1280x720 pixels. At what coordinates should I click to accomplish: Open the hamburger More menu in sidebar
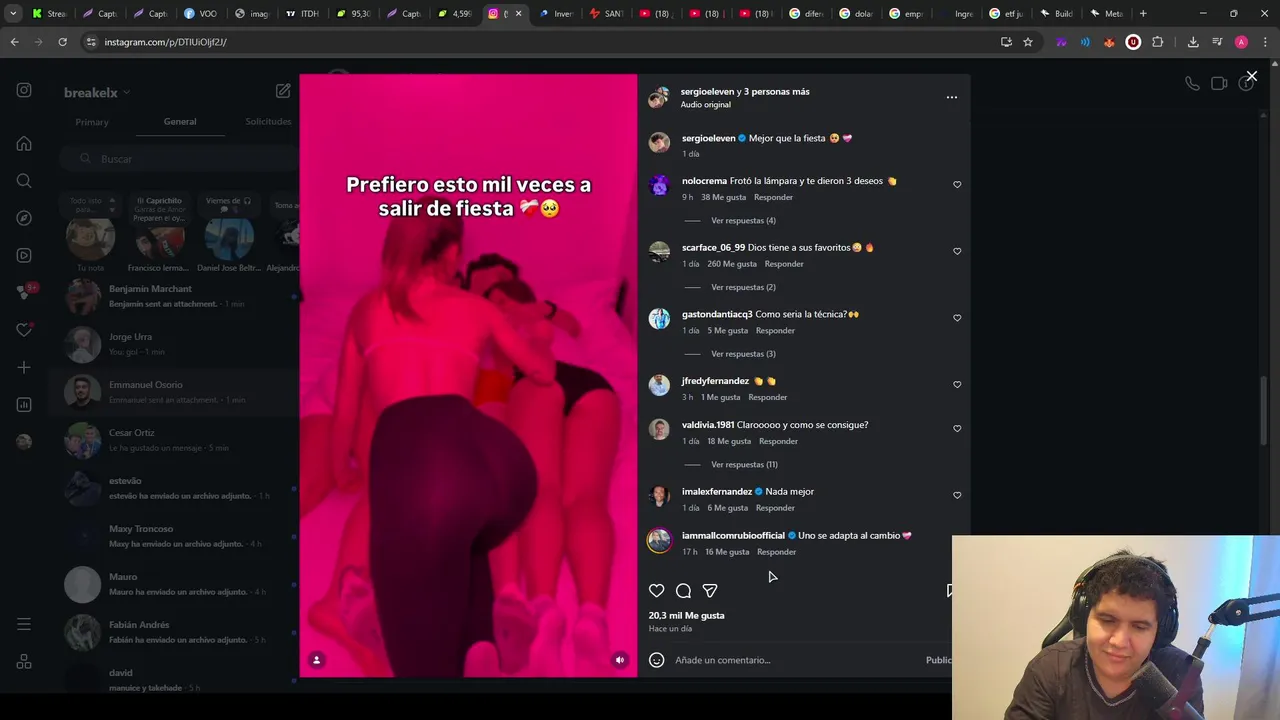click(x=24, y=625)
